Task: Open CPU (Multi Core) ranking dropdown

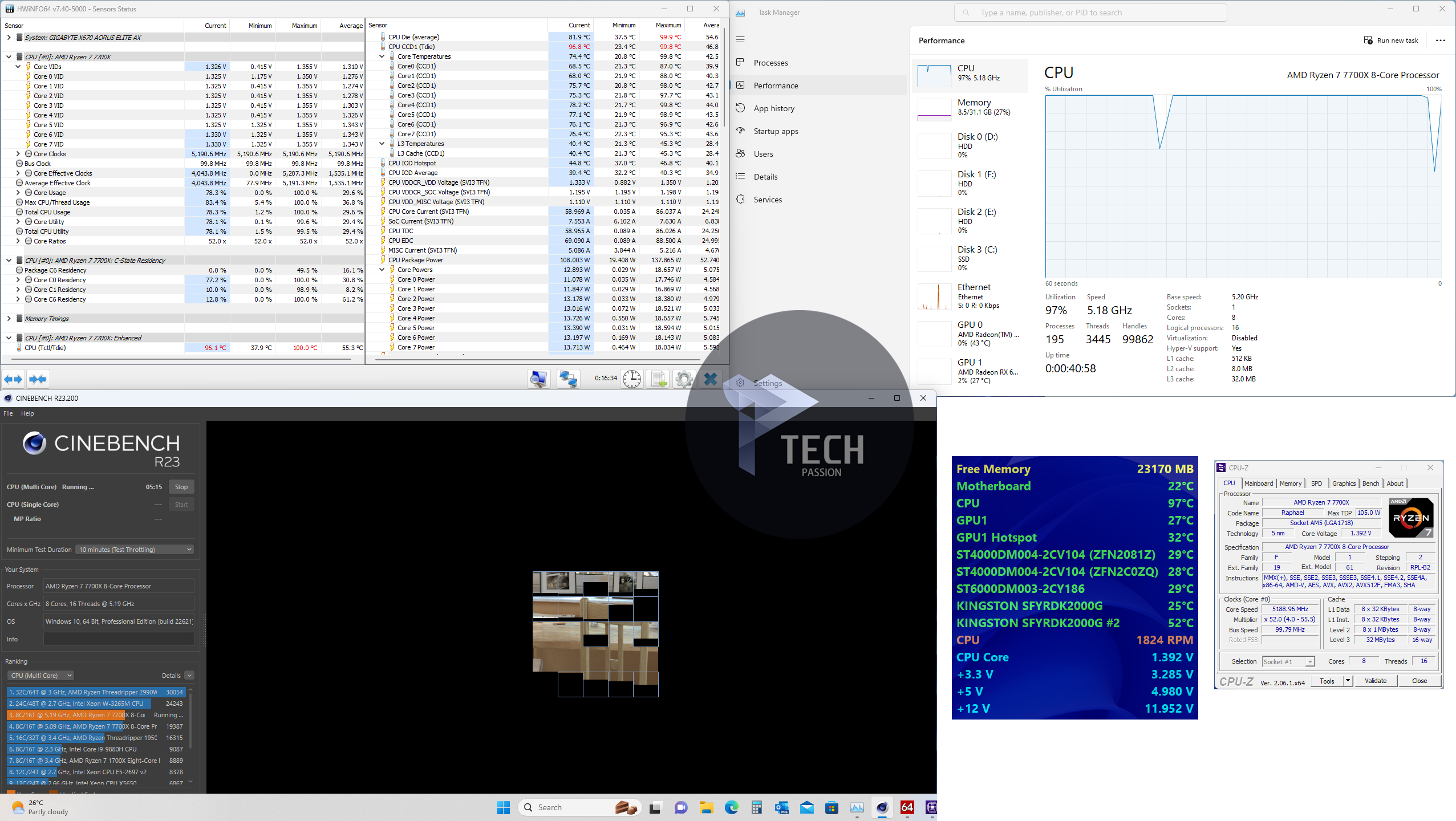Action: point(41,676)
